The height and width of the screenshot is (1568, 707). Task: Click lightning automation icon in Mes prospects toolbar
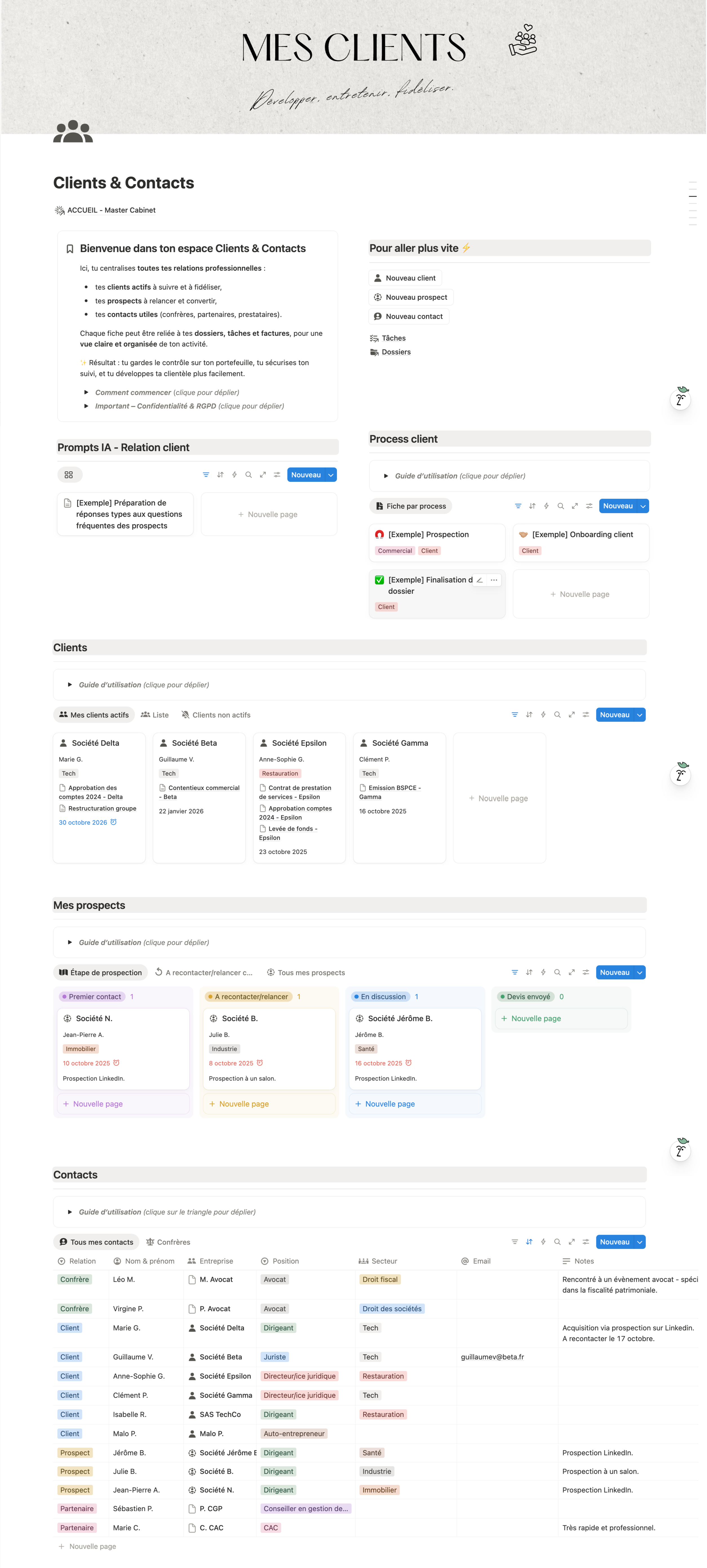tap(543, 972)
